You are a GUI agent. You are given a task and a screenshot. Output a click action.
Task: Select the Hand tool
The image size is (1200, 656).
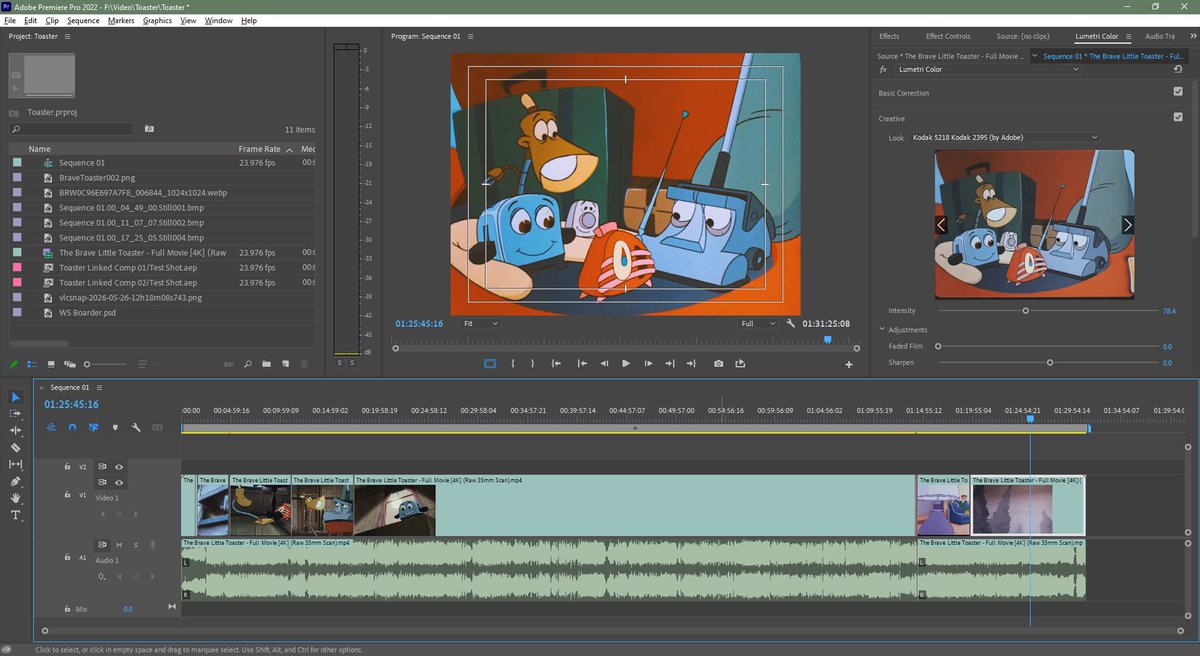(16, 498)
